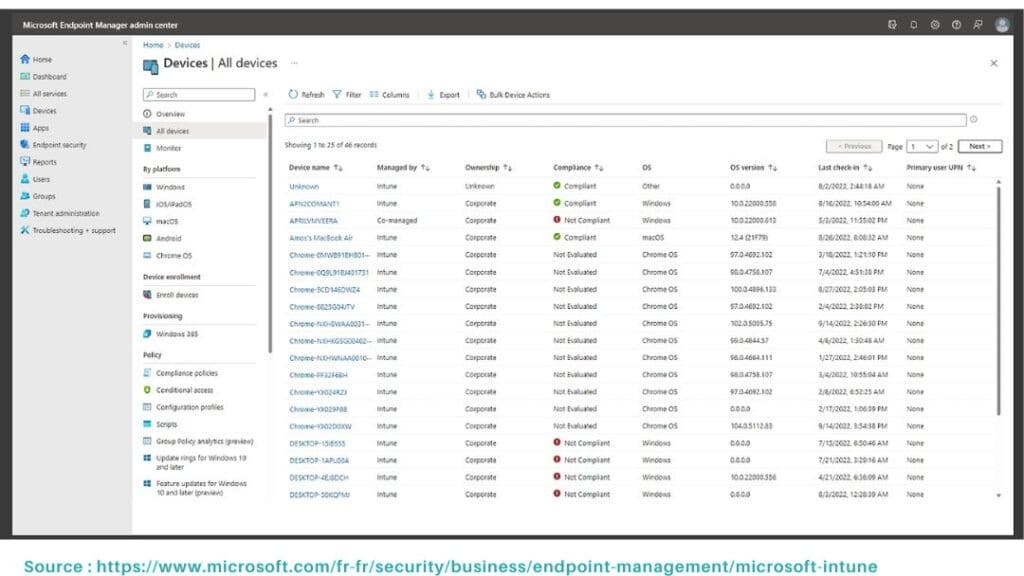Screen dimensions: 1024x576
Task: Click the Export download icon
Action: 431,95
